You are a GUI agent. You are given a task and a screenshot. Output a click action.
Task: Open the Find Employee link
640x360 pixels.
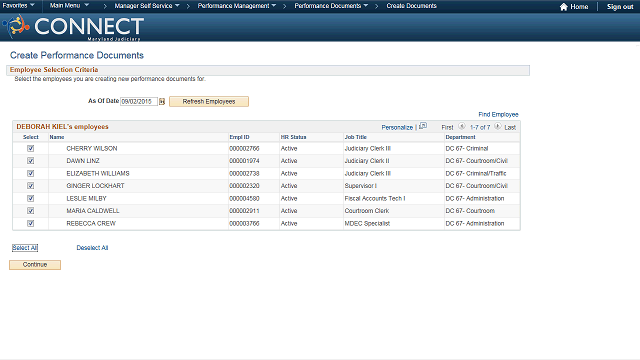coord(498,114)
